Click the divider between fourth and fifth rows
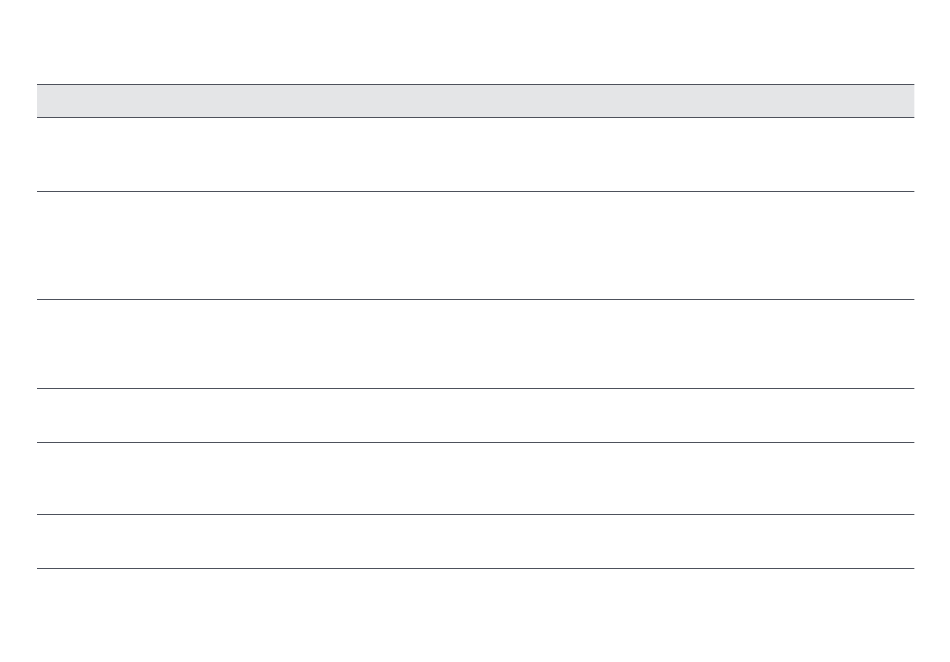The height and width of the screenshot is (662, 950). (x=475, y=442)
